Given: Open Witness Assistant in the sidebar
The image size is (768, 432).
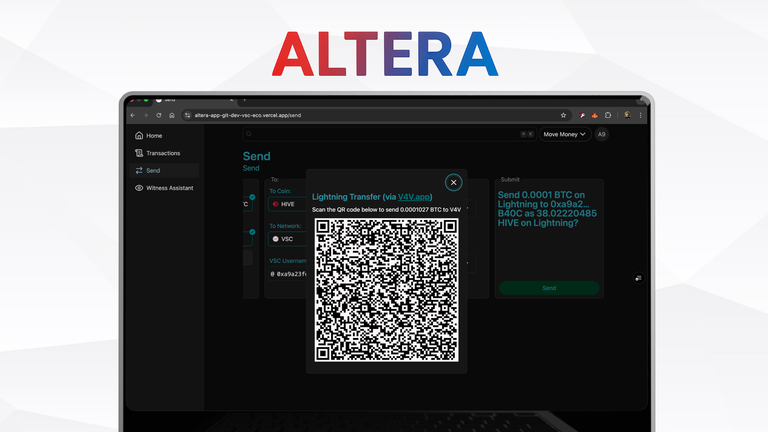Looking at the screenshot, I should click(164, 188).
